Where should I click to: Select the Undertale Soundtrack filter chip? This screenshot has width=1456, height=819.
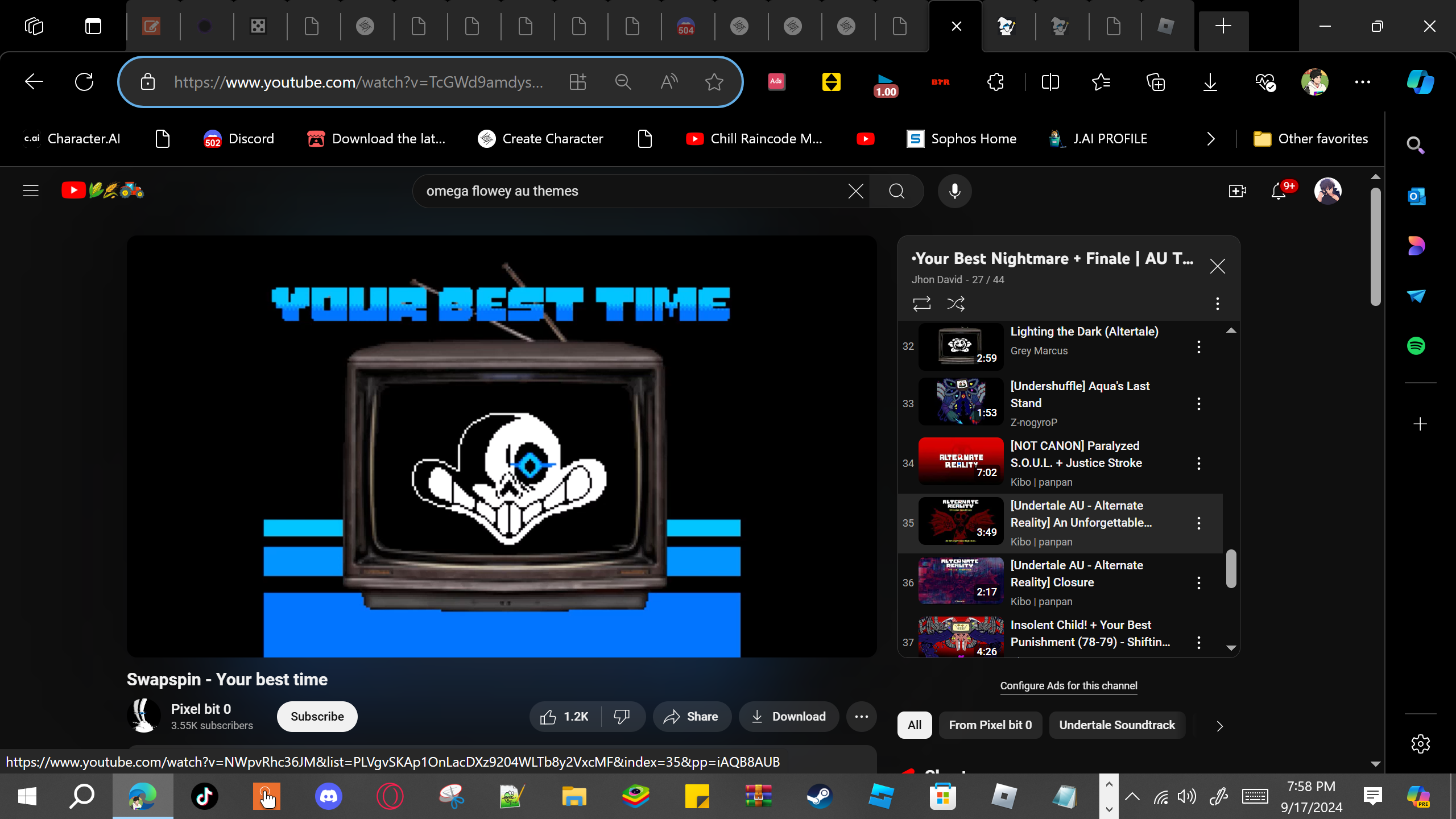click(1116, 725)
